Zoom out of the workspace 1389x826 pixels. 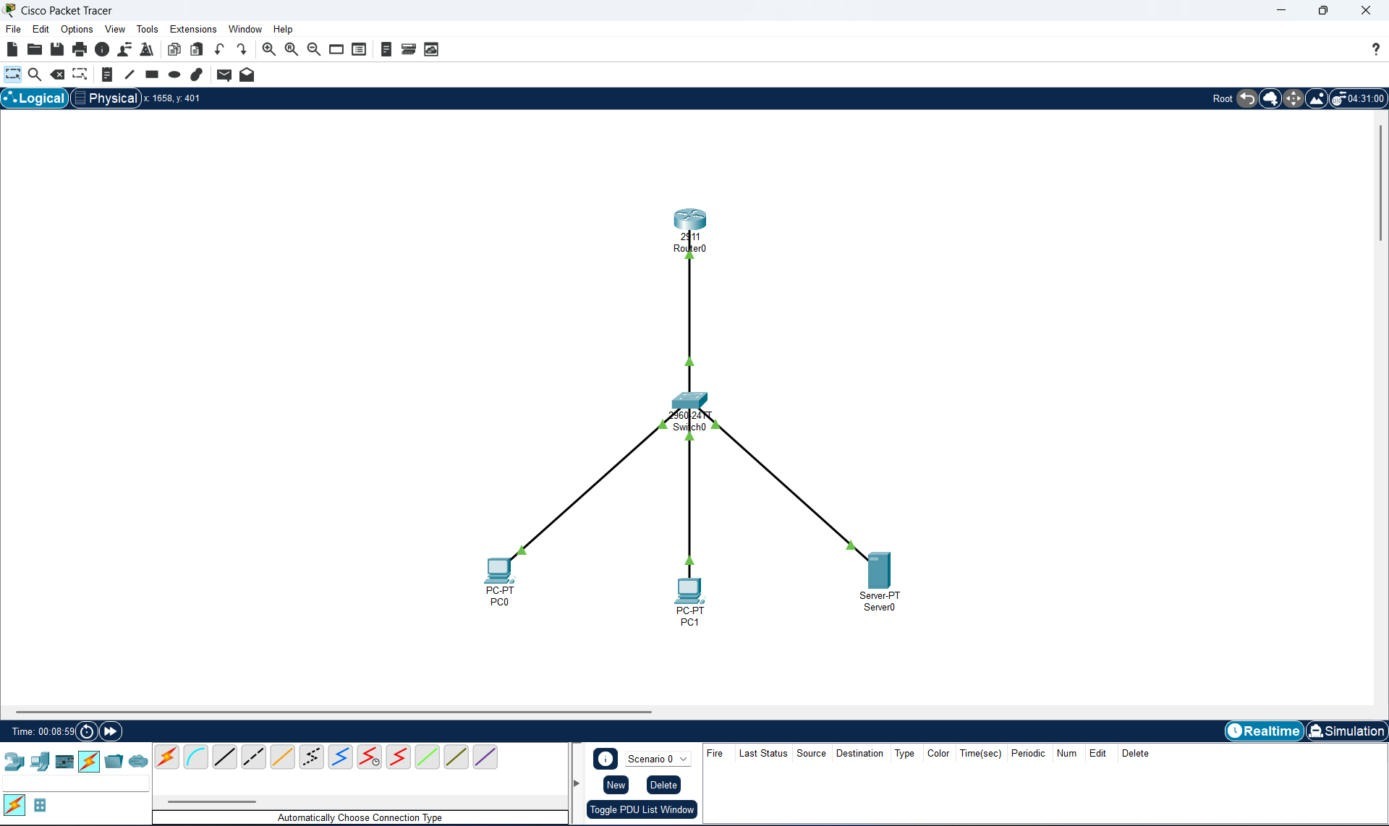coord(313,49)
